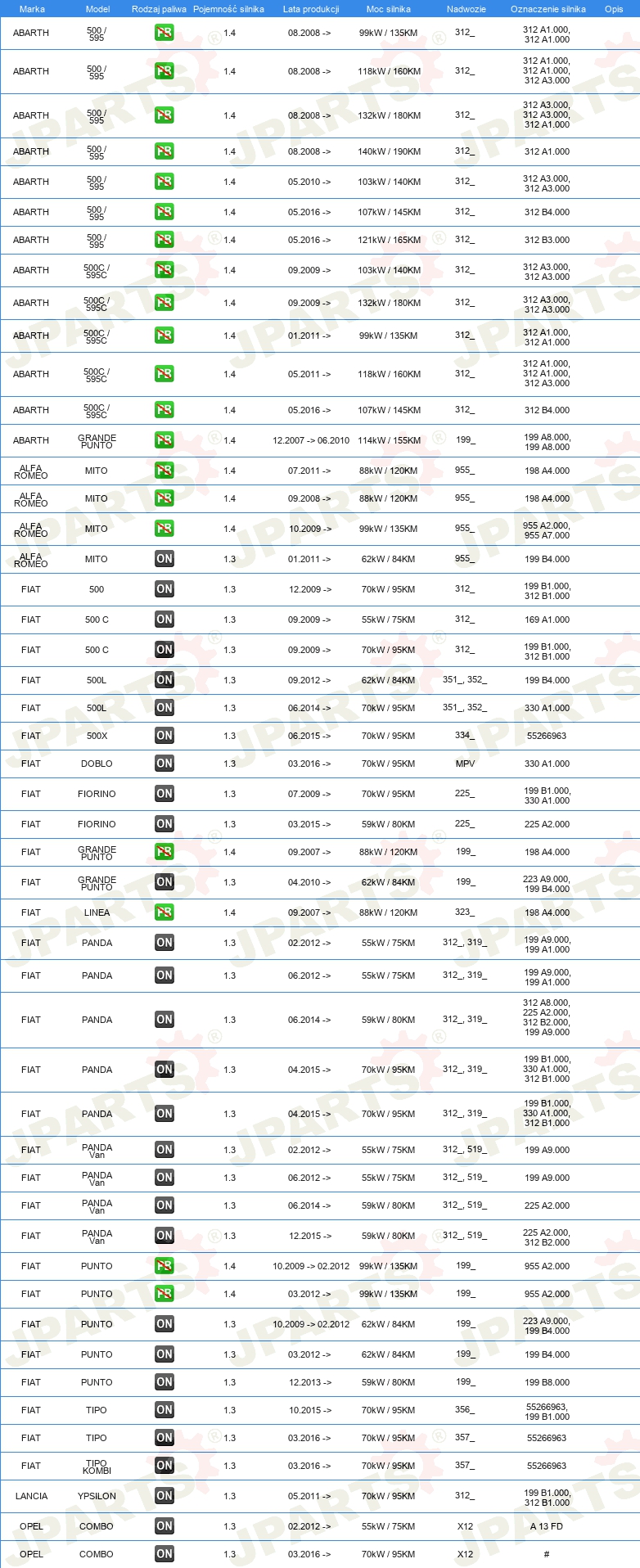Click the 356_ body code cell
The height and width of the screenshot is (1568, 640).
click(x=465, y=1409)
